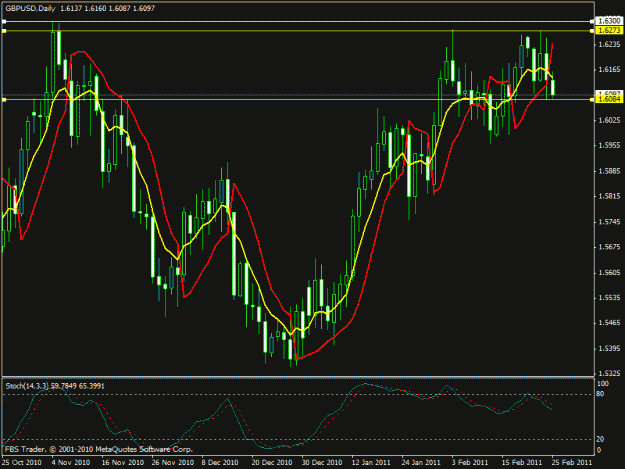The width and height of the screenshot is (625, 469).
Task: Select the white 1.6300 price tag
Action: tap(609, 21)
